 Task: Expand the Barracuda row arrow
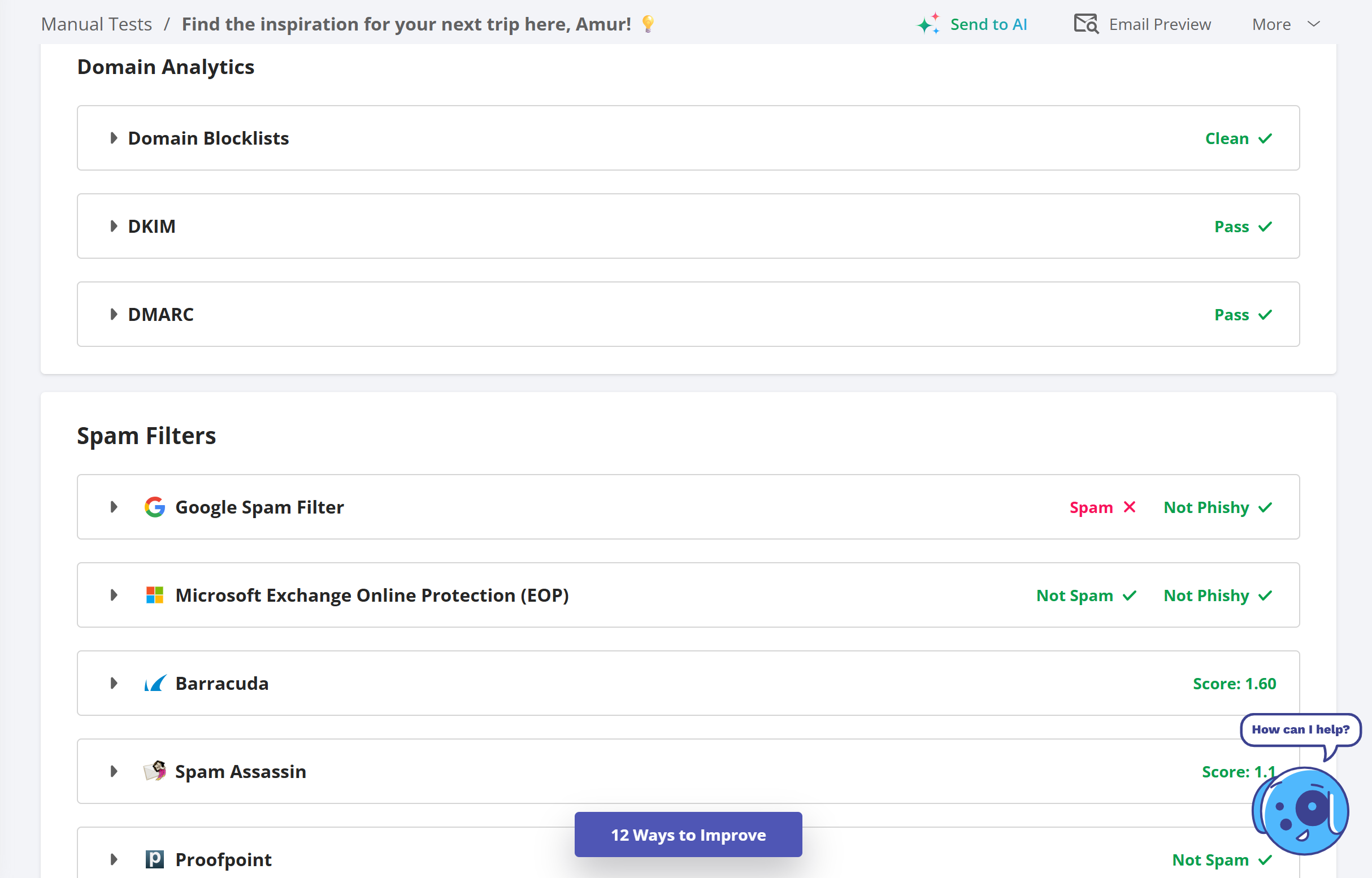[114, 683]
